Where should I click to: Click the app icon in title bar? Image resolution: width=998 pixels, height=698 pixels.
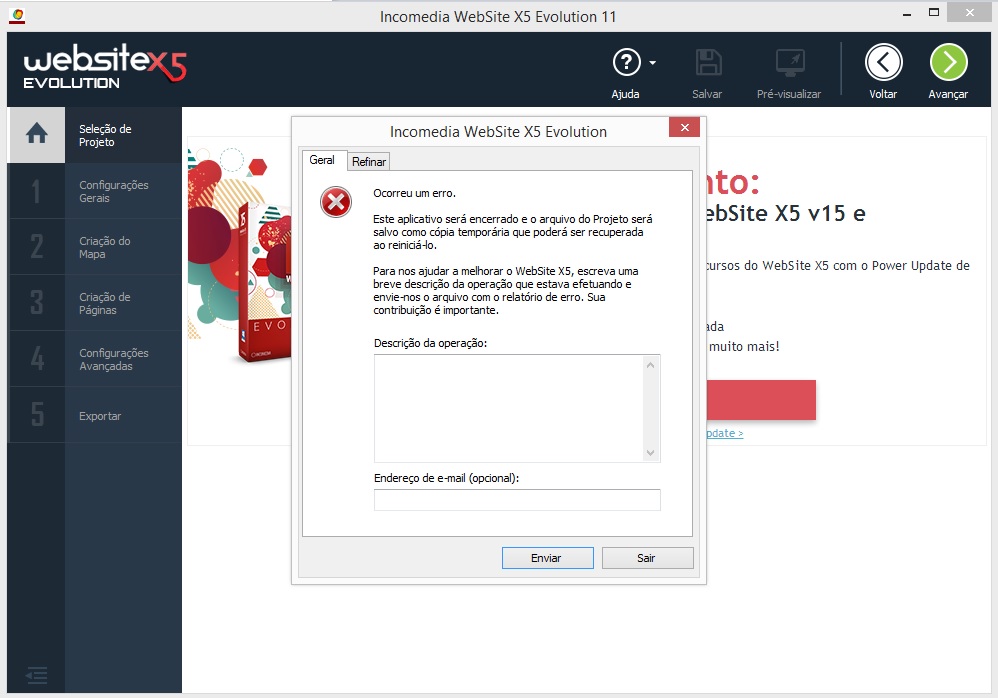(18, 16)
